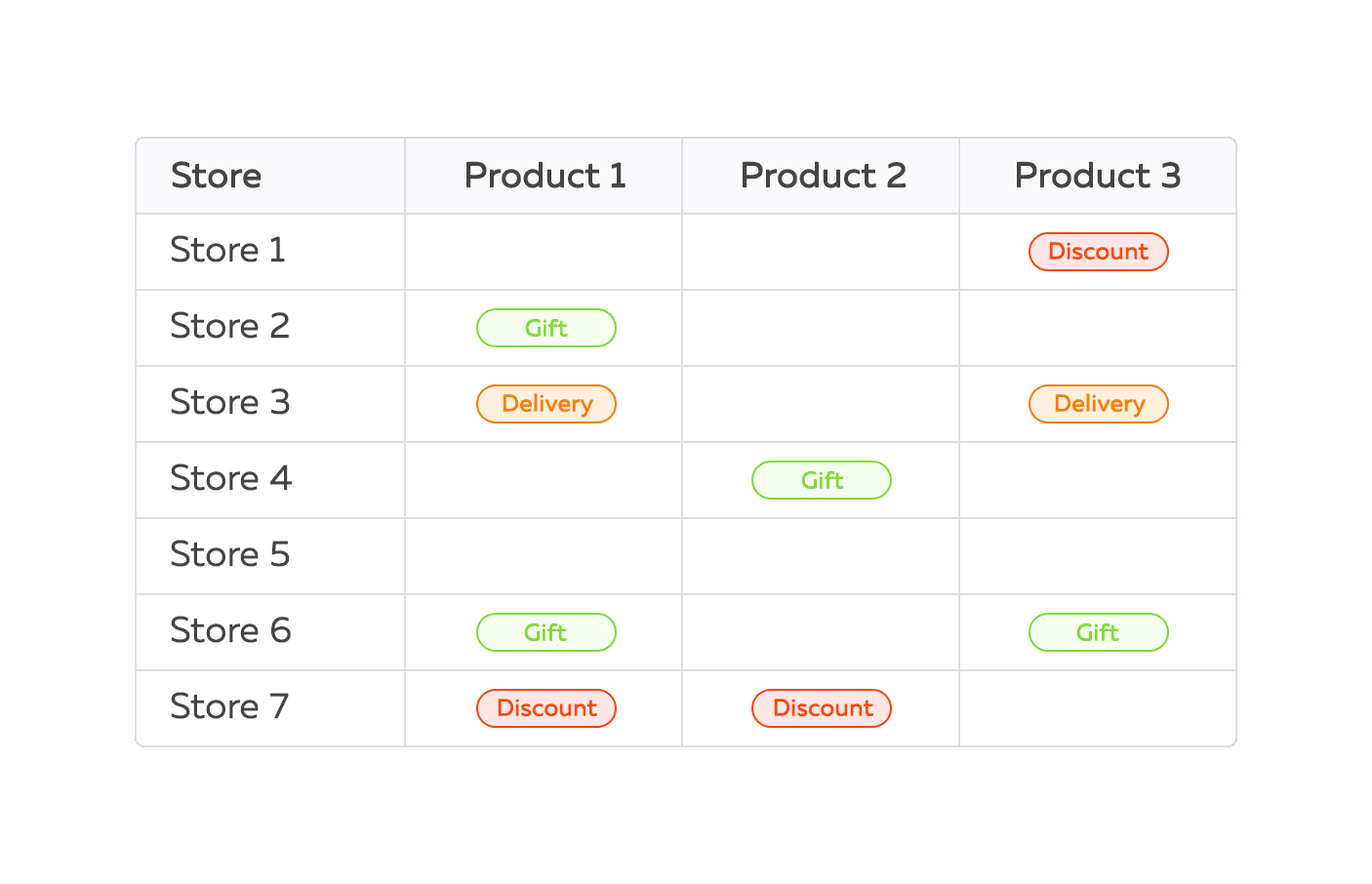Image resolution: width=1372 pixels, height=884 pixels.
Task: Click Store 3 Delivery tag under Product 1
Action: [545, 404]
